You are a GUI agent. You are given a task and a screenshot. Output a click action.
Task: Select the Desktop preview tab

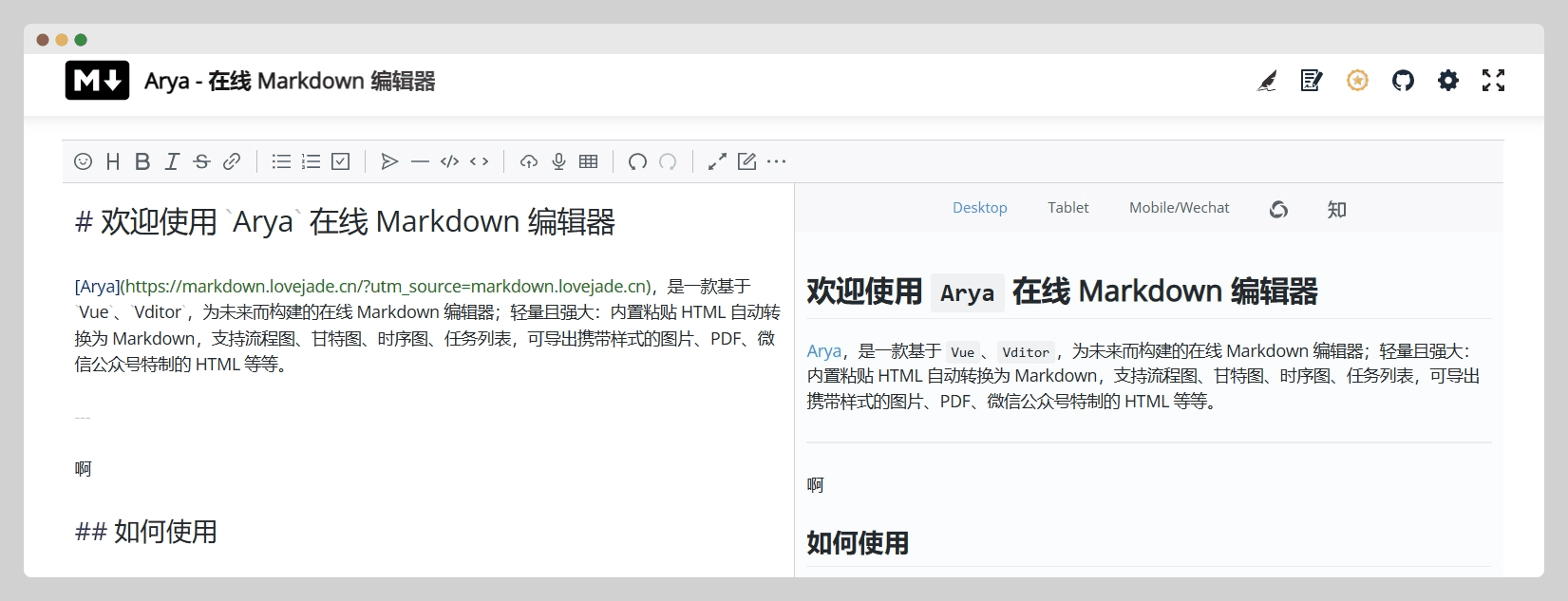click(979, 208)
